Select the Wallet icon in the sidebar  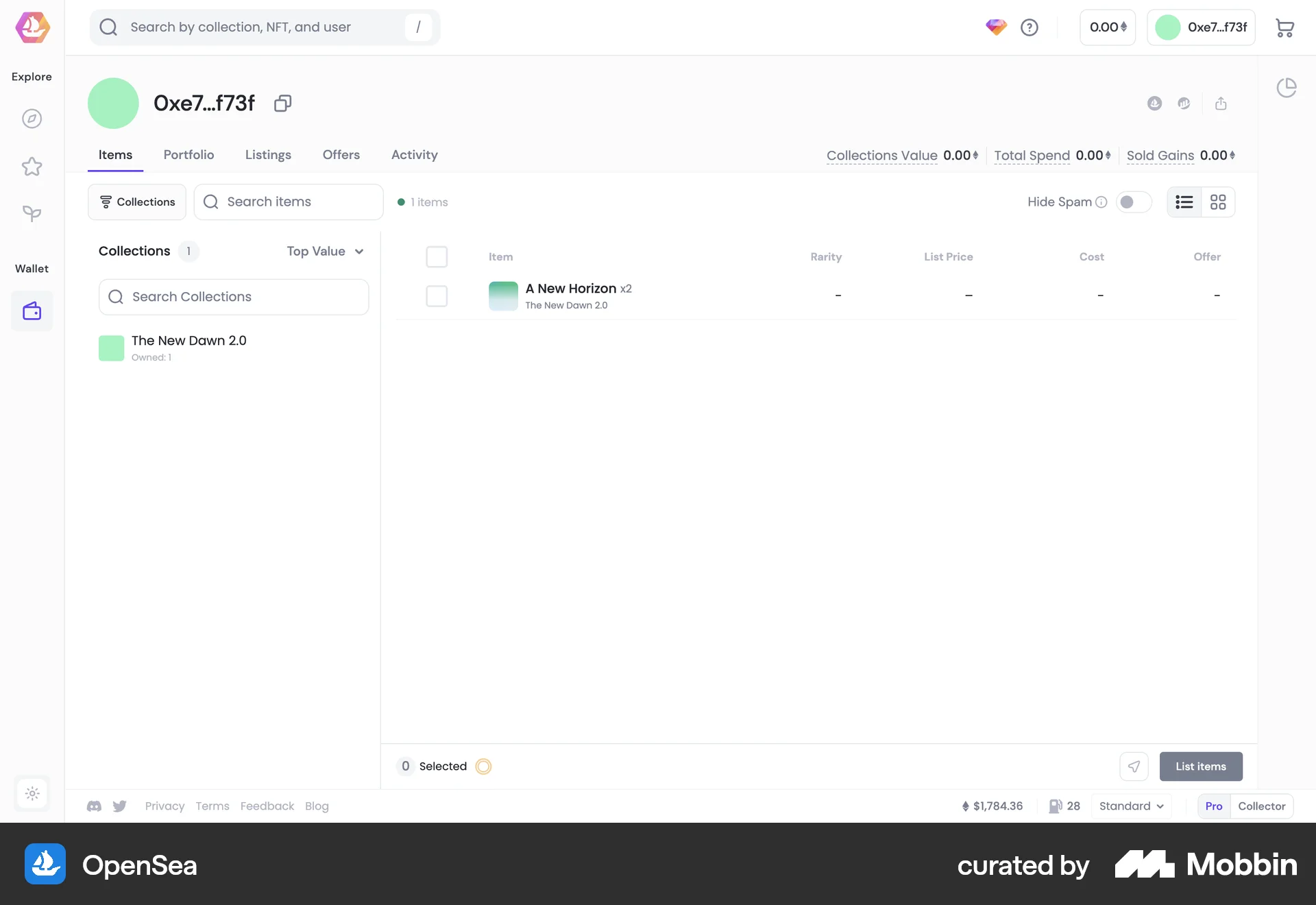click(x=32, y=311)
